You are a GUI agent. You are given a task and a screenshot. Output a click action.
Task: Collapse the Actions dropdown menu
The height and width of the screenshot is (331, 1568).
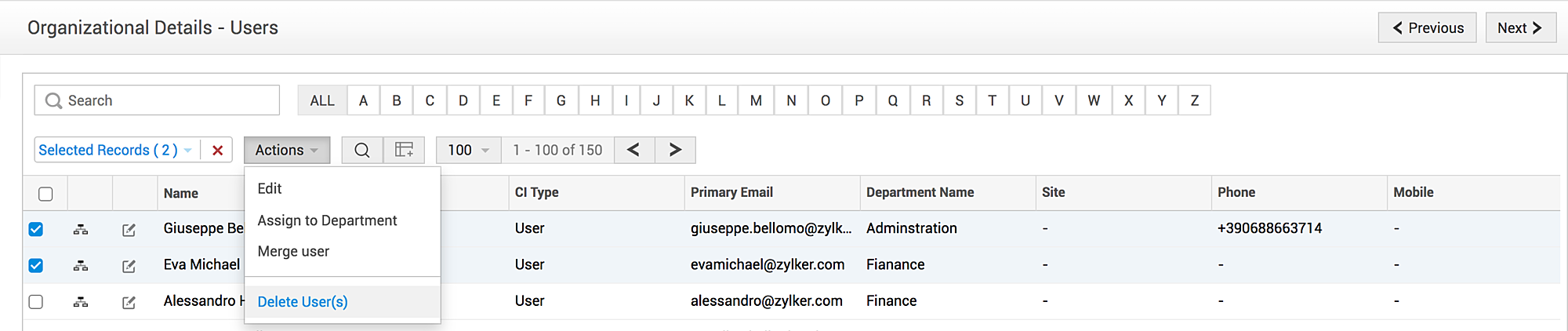point(286,150)
